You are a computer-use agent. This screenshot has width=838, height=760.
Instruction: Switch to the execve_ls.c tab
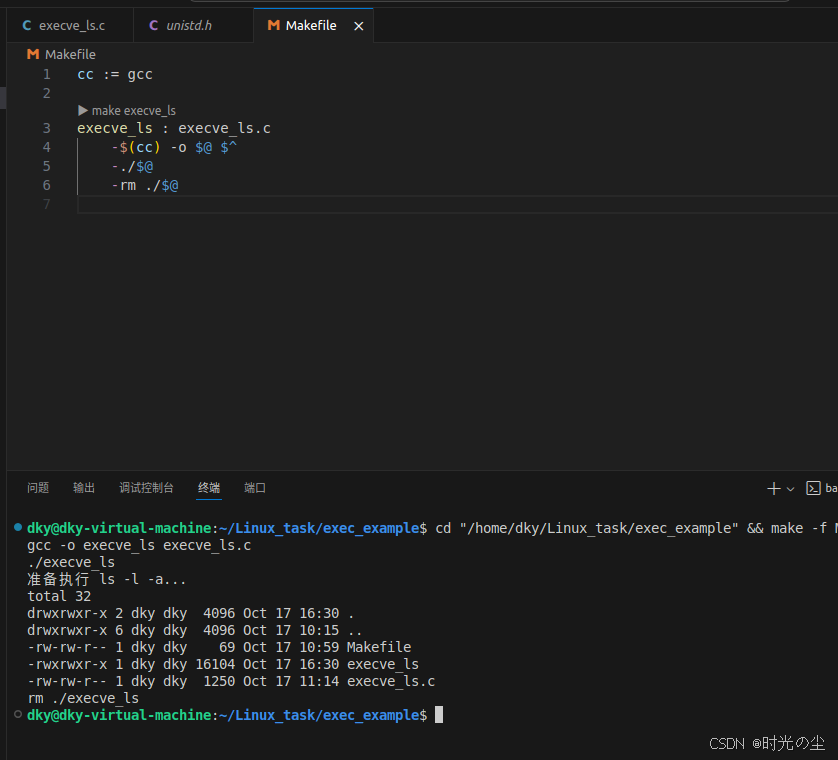70,25
